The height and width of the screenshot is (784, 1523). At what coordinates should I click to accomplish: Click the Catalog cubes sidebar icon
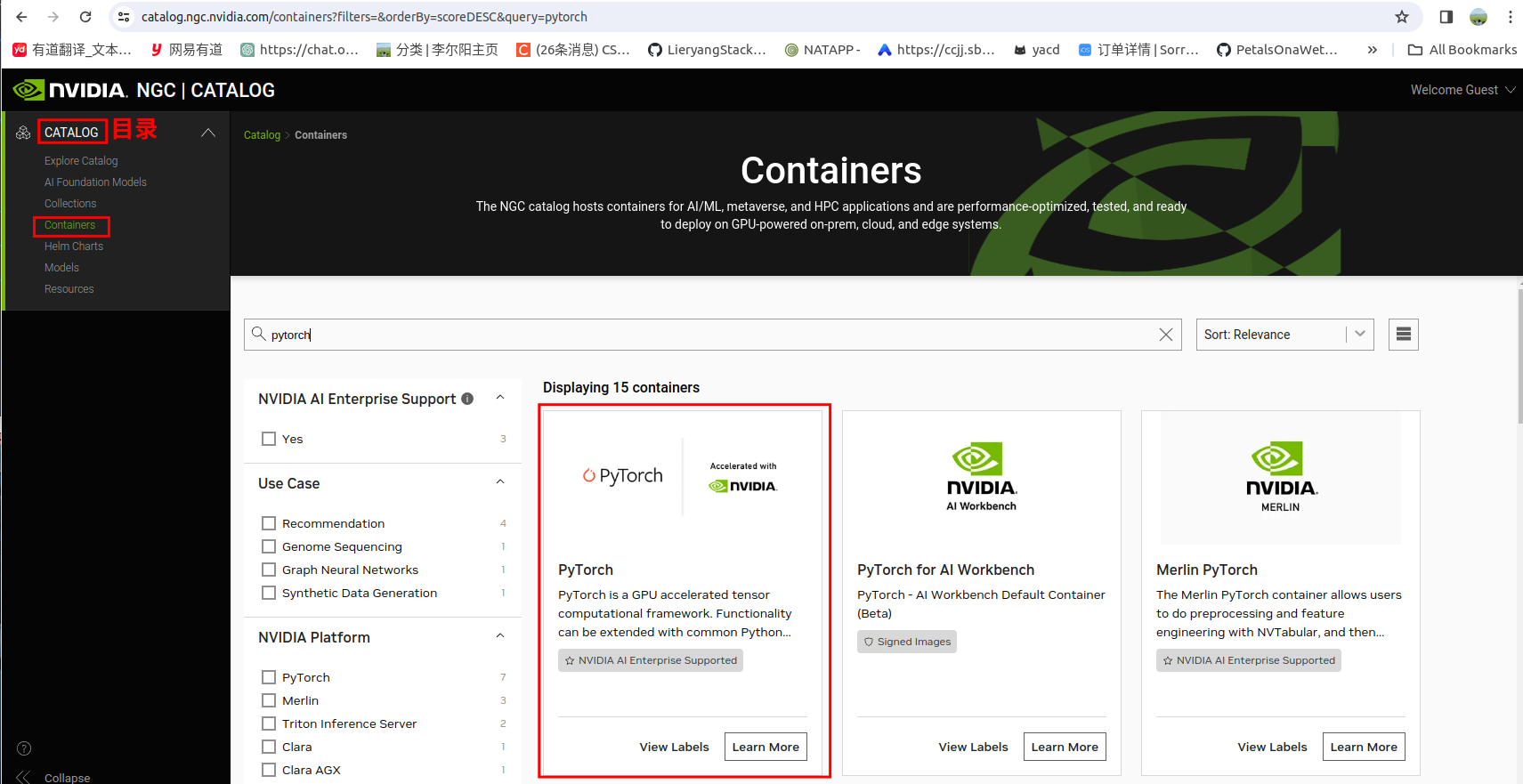coord(23,133)
